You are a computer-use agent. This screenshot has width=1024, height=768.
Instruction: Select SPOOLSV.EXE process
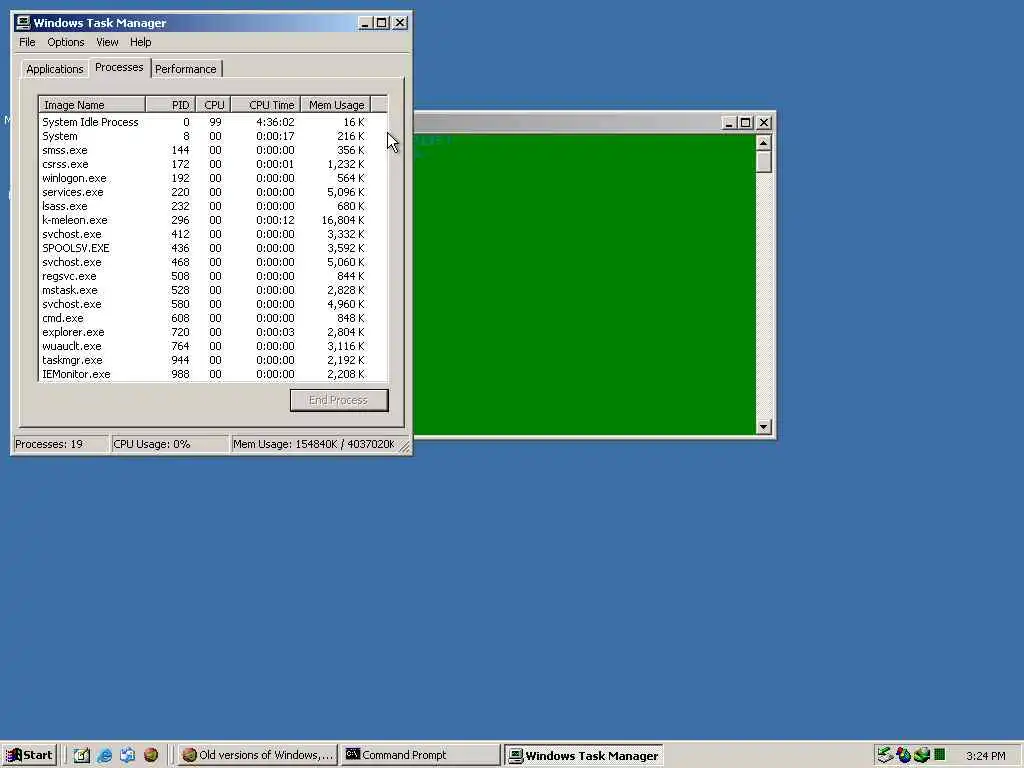(x=213, y=248)
